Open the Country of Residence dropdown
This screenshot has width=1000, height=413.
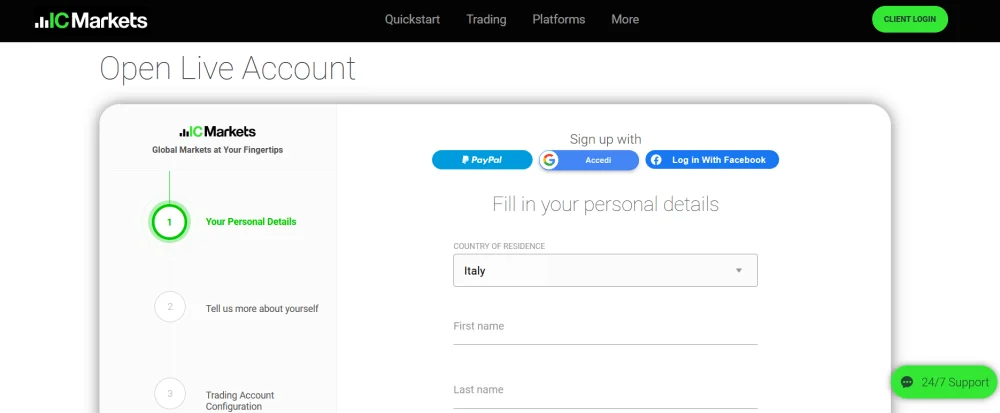605,270
